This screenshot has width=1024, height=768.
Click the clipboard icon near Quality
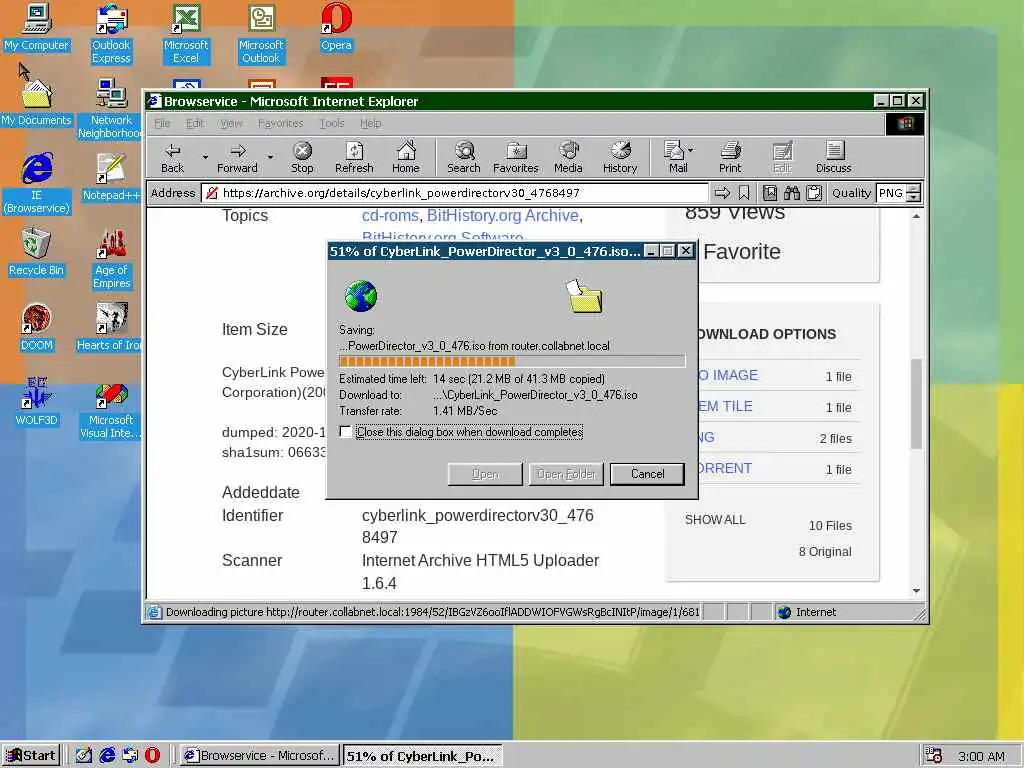(x=814, y=193)
